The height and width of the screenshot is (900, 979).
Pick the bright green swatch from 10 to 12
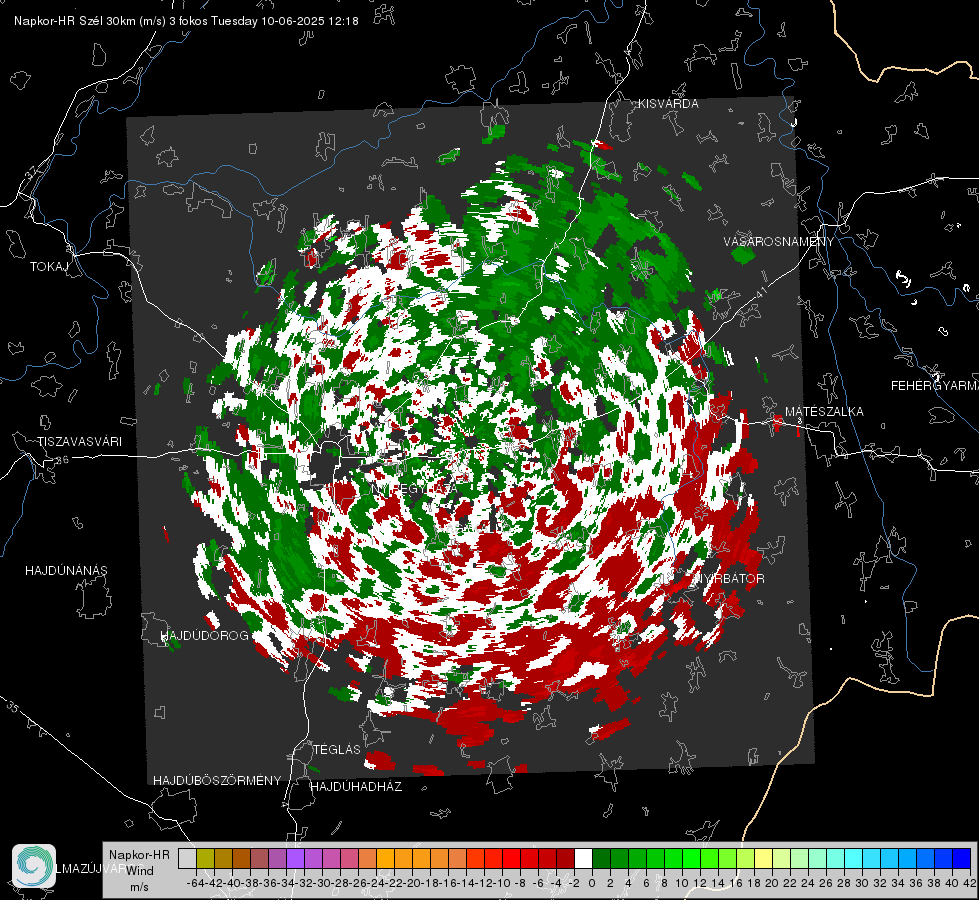tap(691, 858)
